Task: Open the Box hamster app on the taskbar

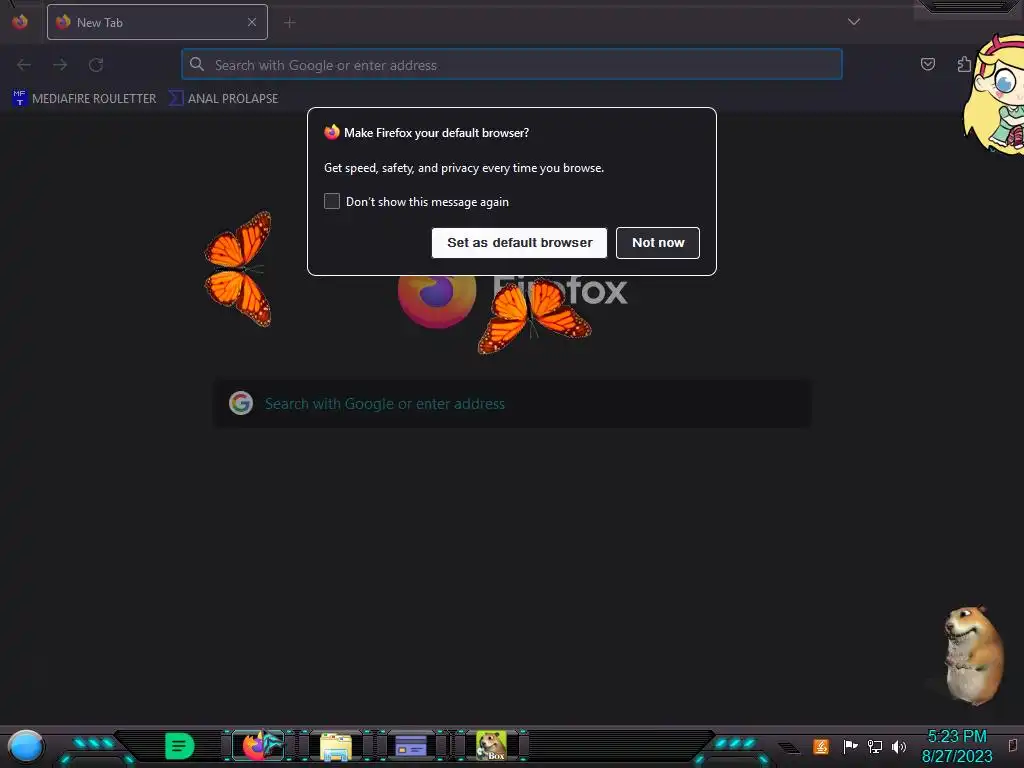Action: 491,746
